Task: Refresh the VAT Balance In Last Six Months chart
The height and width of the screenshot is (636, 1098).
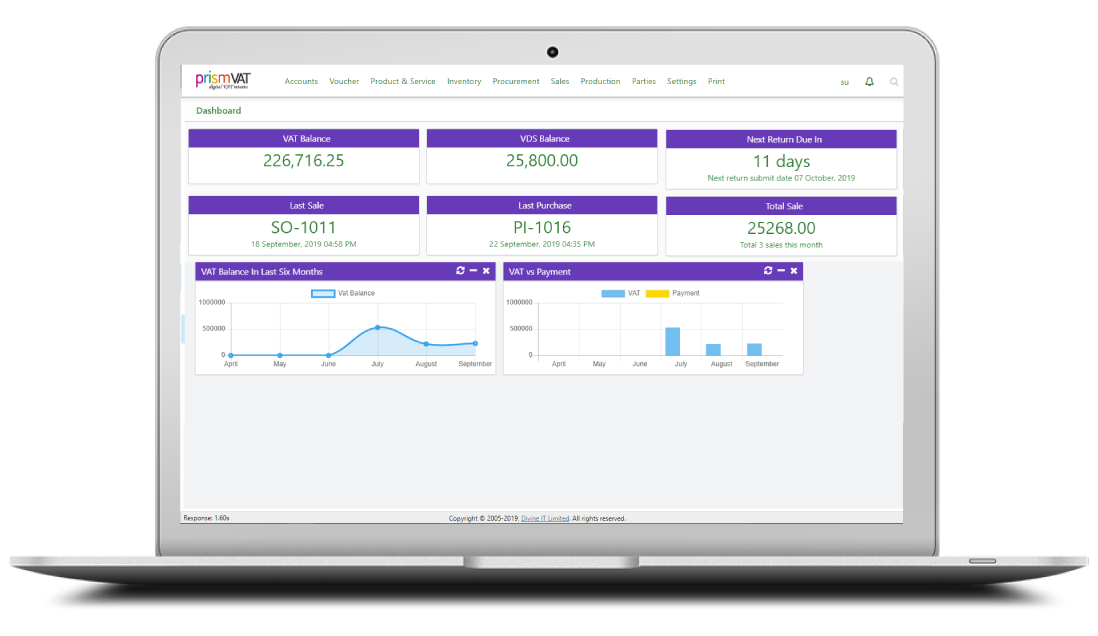Action: click(x=460, y=271)
